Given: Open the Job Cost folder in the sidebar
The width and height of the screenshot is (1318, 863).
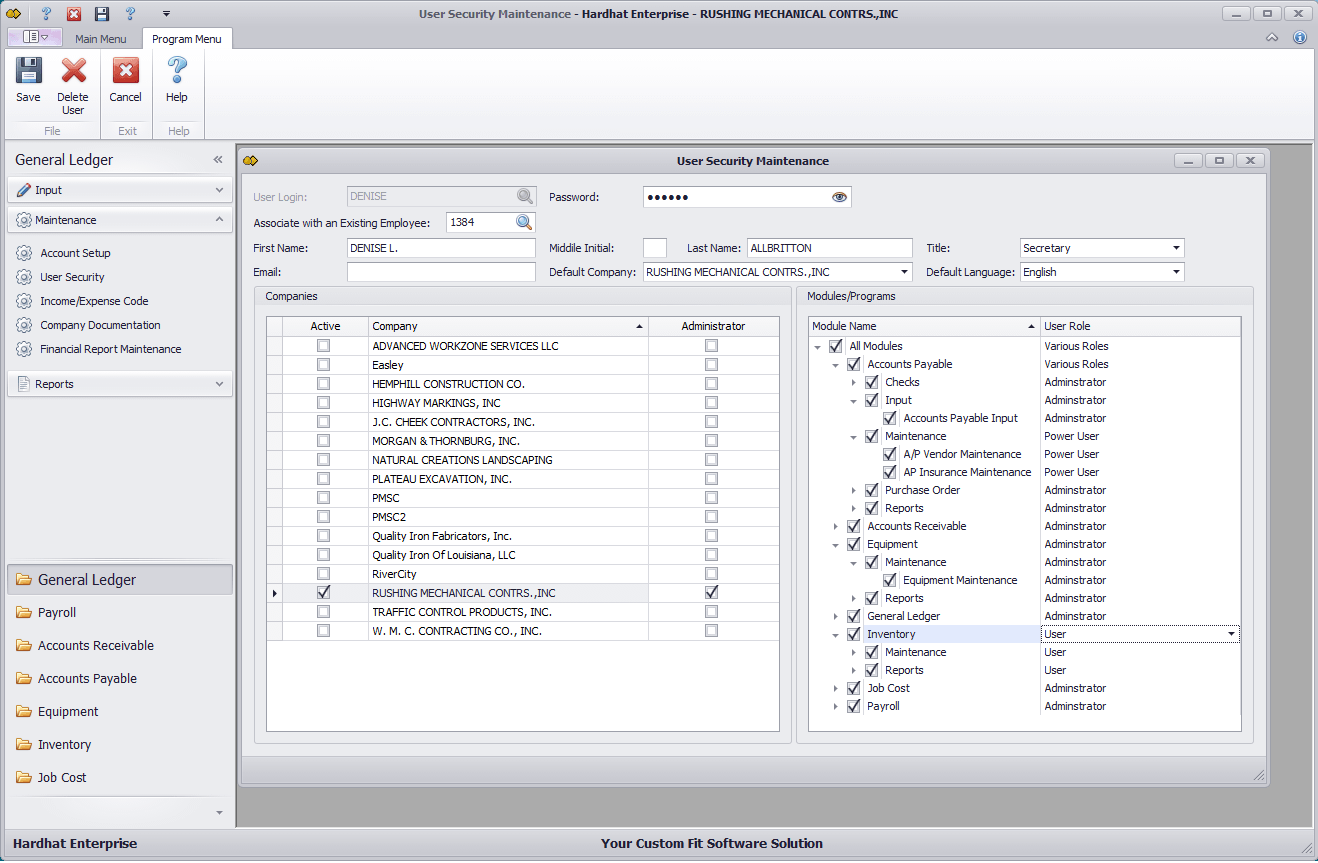Looking at the screenshot, I should pyautogui.click(x=62, y=778).
